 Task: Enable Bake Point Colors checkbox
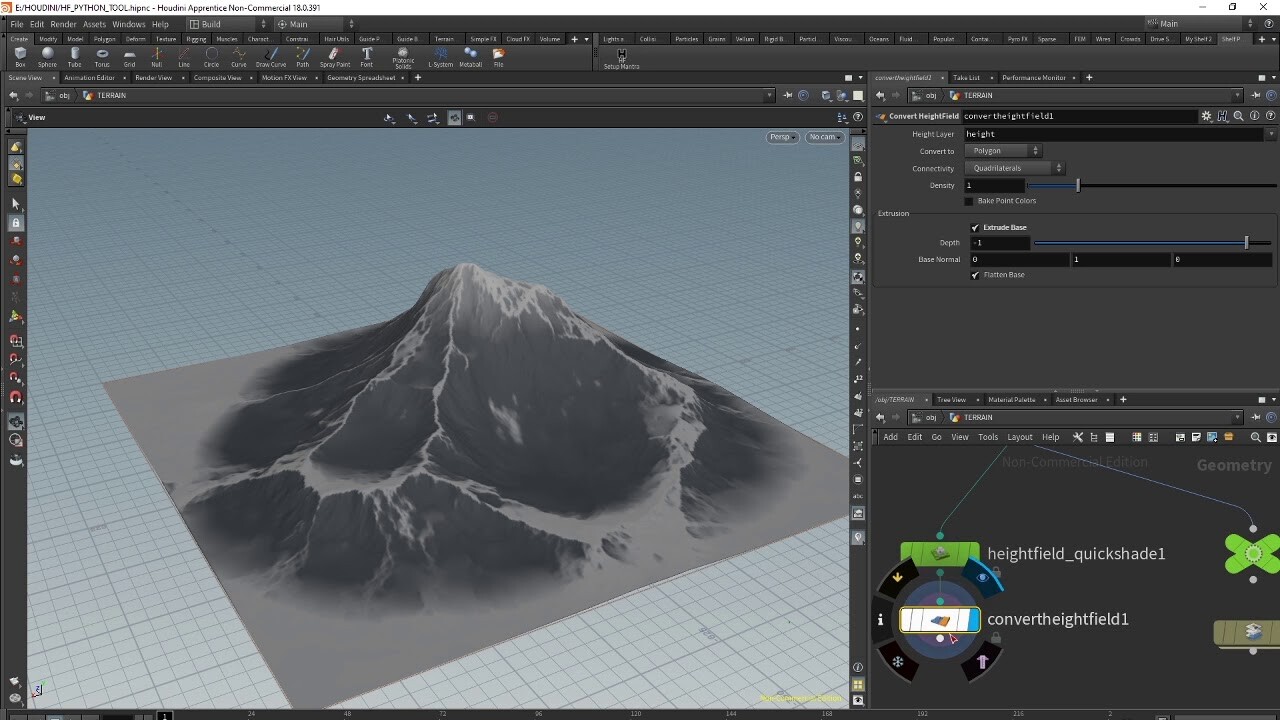pos(969,201)
